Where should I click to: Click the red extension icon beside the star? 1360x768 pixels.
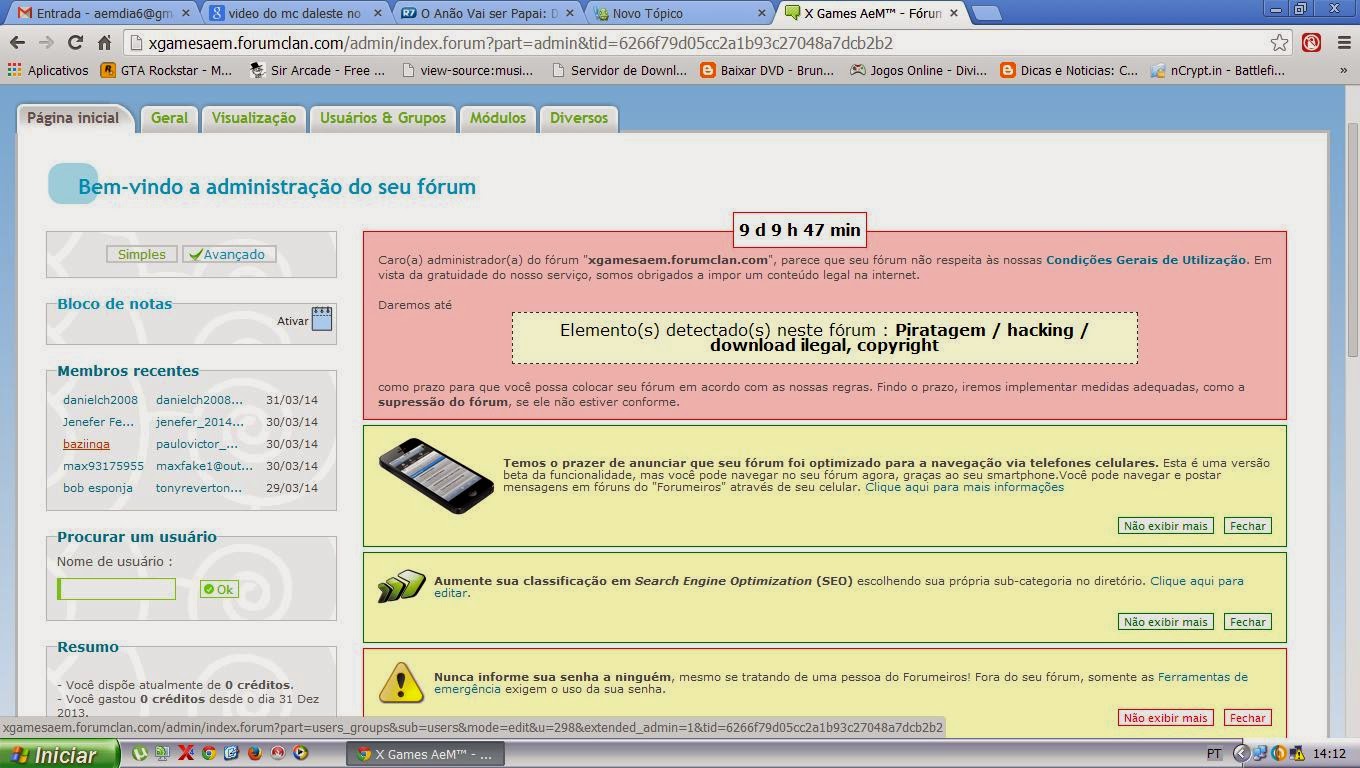1311,43
